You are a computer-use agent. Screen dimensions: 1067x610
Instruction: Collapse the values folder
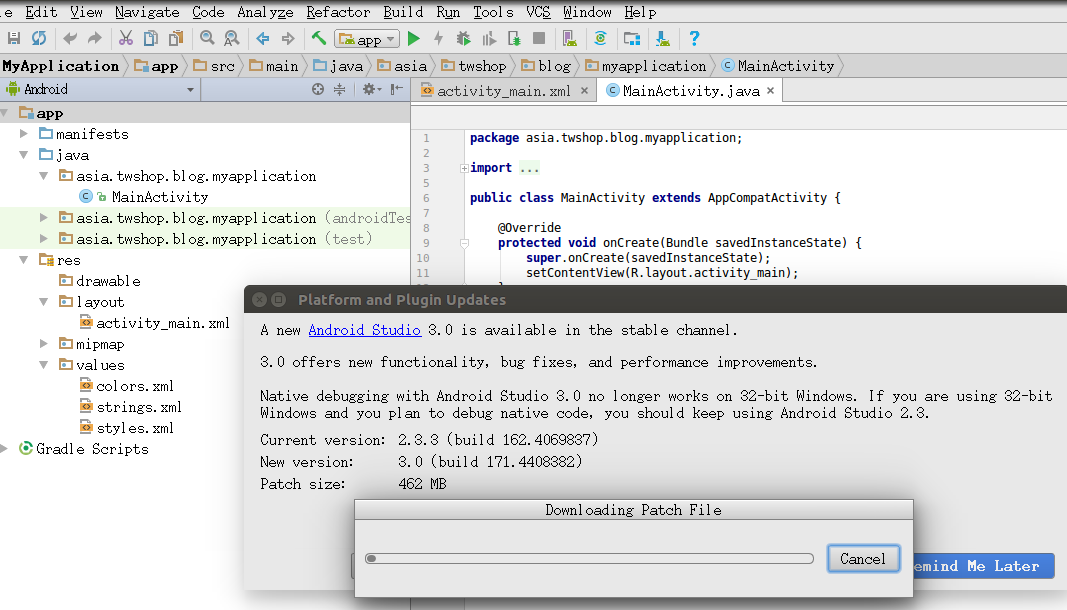point(44,365)
